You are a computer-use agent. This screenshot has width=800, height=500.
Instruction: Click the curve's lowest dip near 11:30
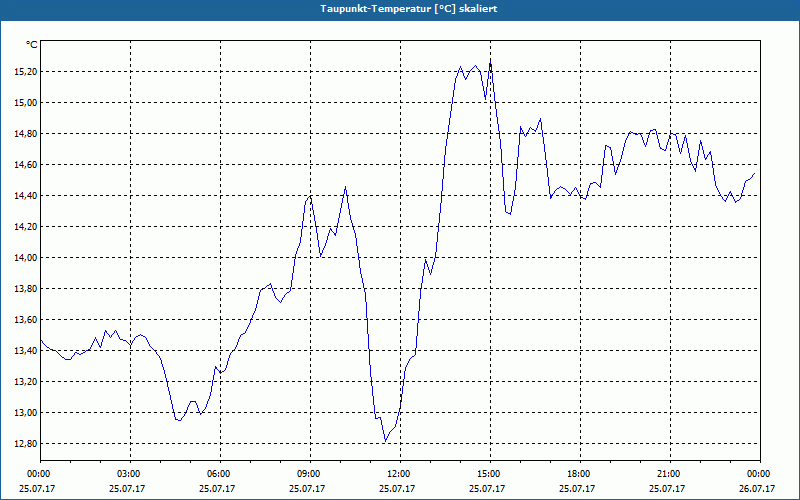click(386, 441)
